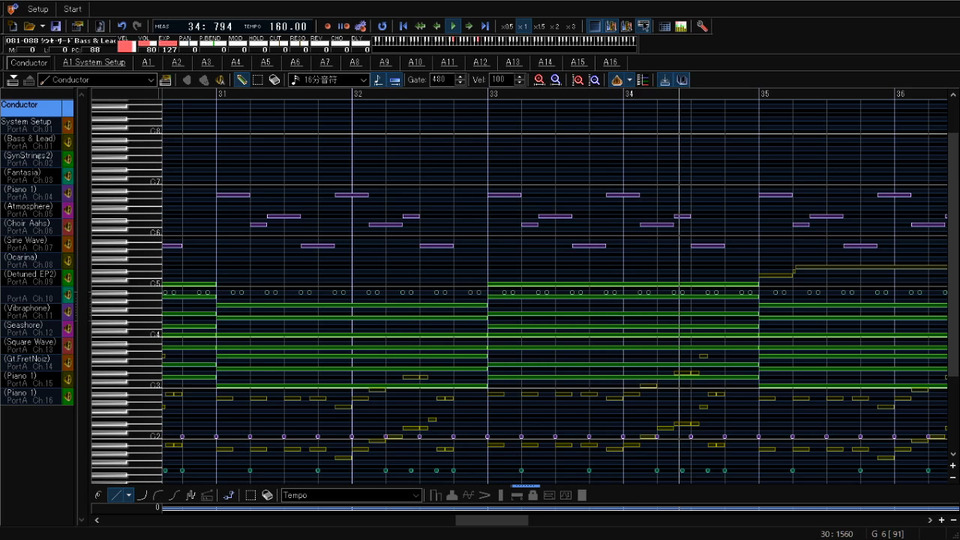Open settings with the wrench icon
Viewport: 960px width, 540px height.
[x=702, y=26]
